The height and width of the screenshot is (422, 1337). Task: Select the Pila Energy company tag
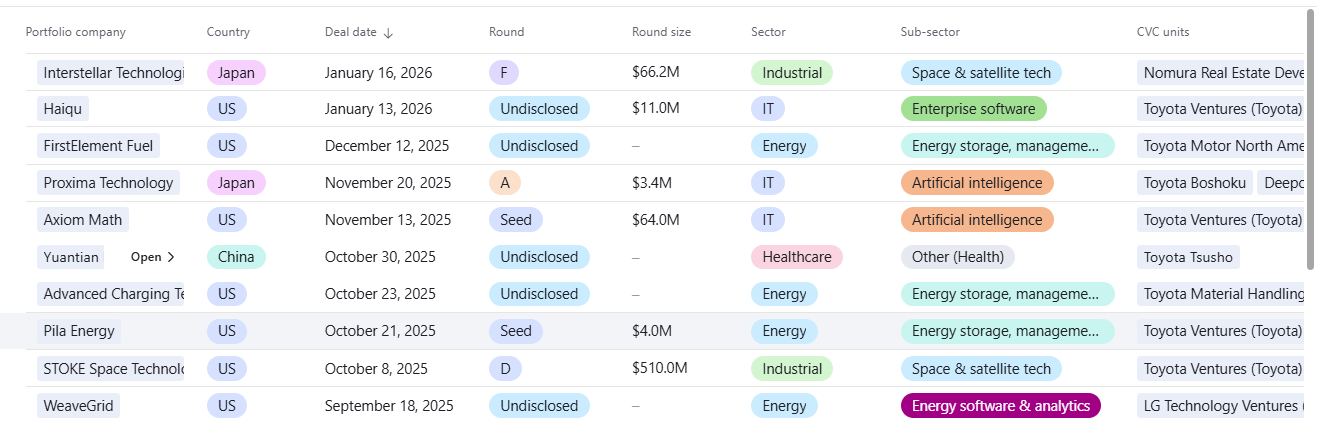click(79, 331)
